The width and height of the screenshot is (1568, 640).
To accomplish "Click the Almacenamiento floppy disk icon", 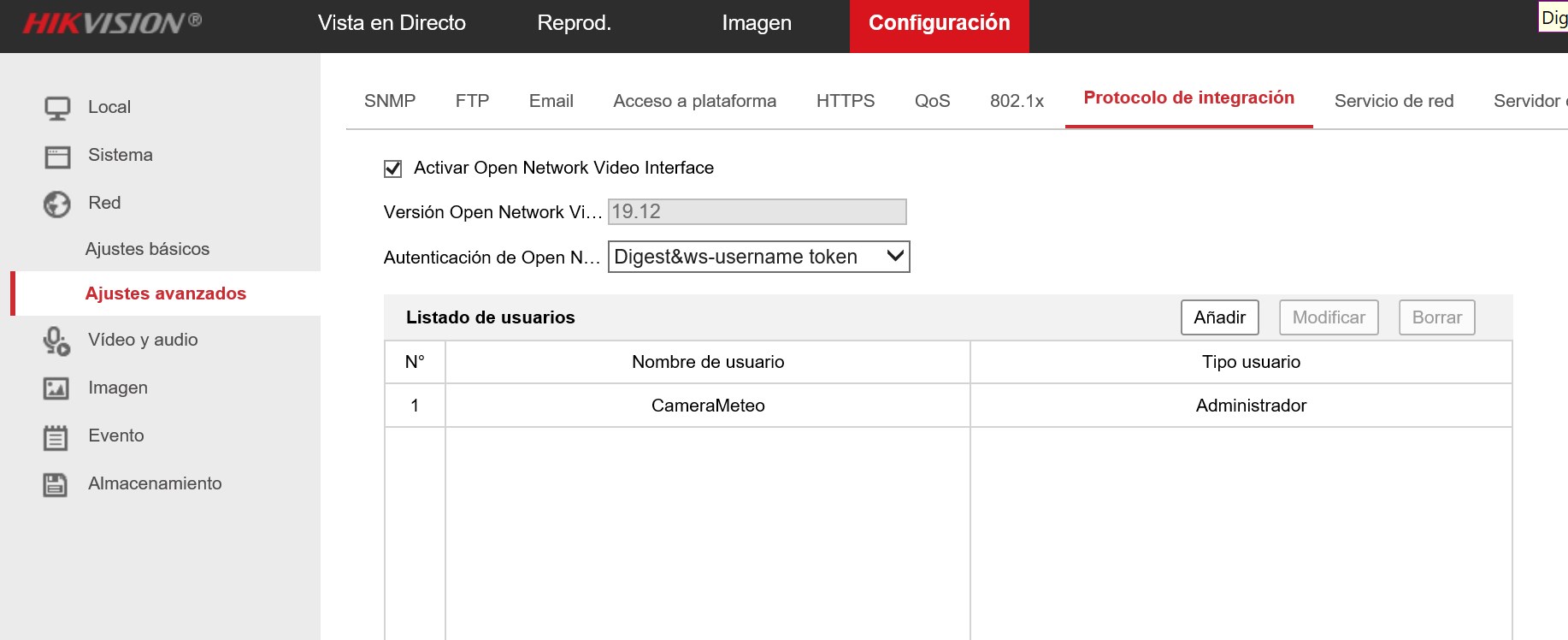I will click(56, 484).
